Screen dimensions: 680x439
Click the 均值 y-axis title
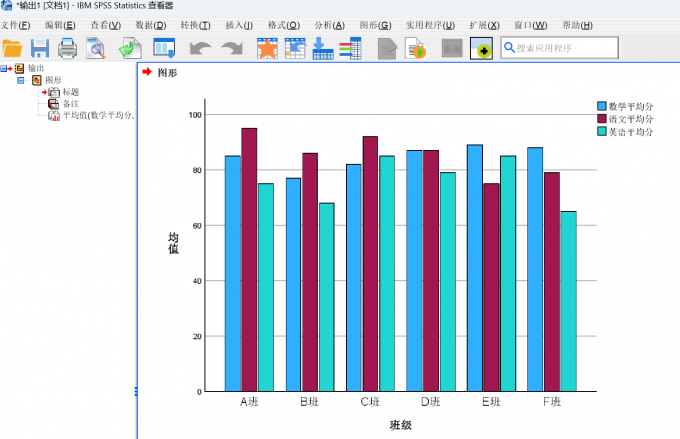point(173,243)
